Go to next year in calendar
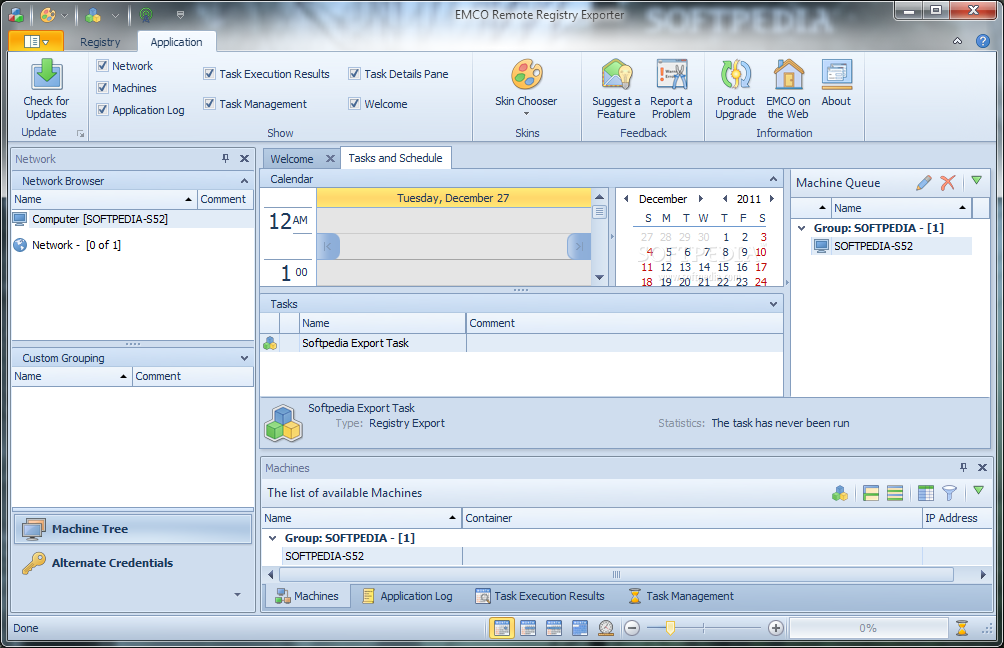1004x648 pixels. [772, 199]
